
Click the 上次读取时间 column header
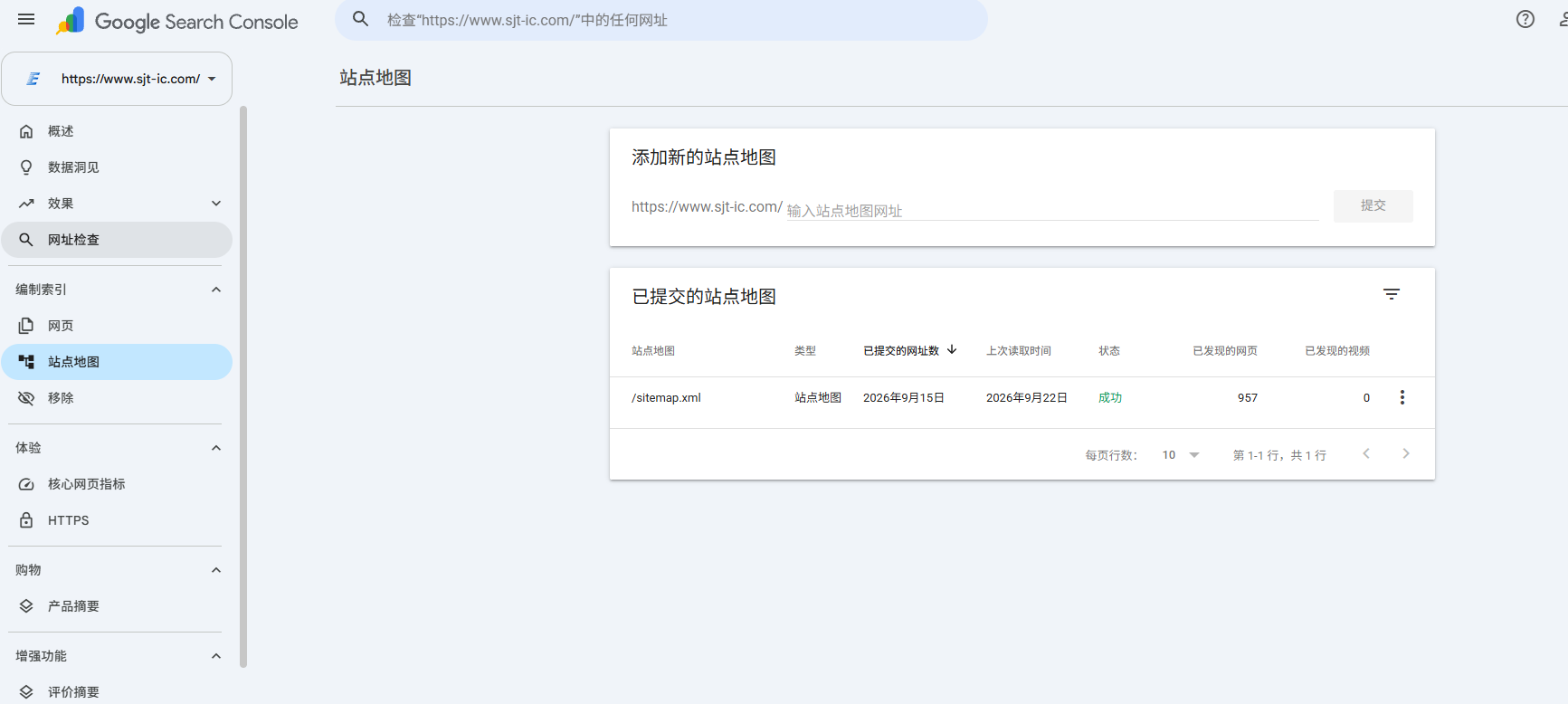[x=1018, y=351]
